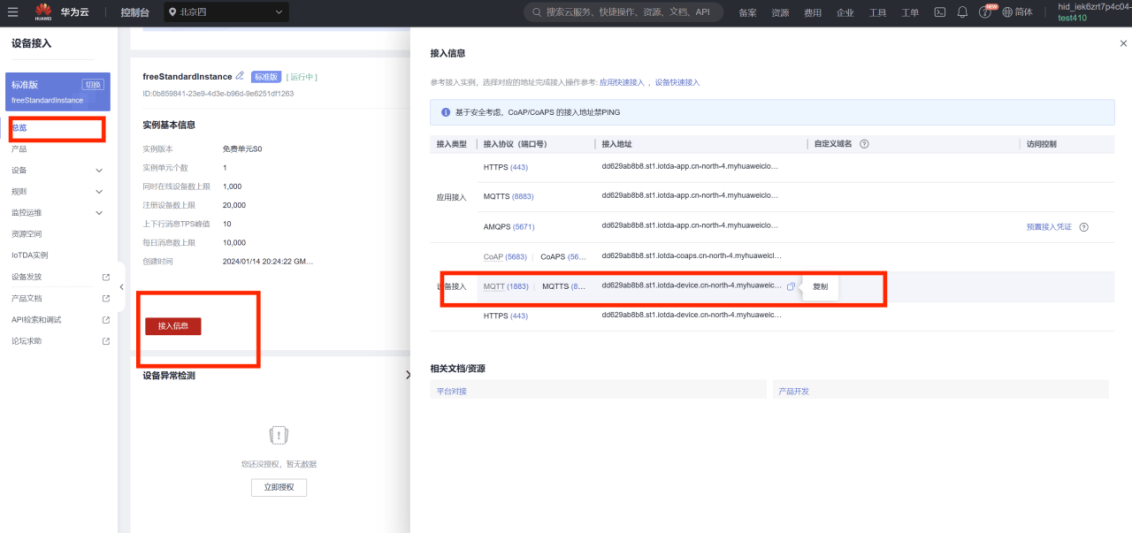
Task: Click the iotda-coaps access address
Action: tap(692, 256)
